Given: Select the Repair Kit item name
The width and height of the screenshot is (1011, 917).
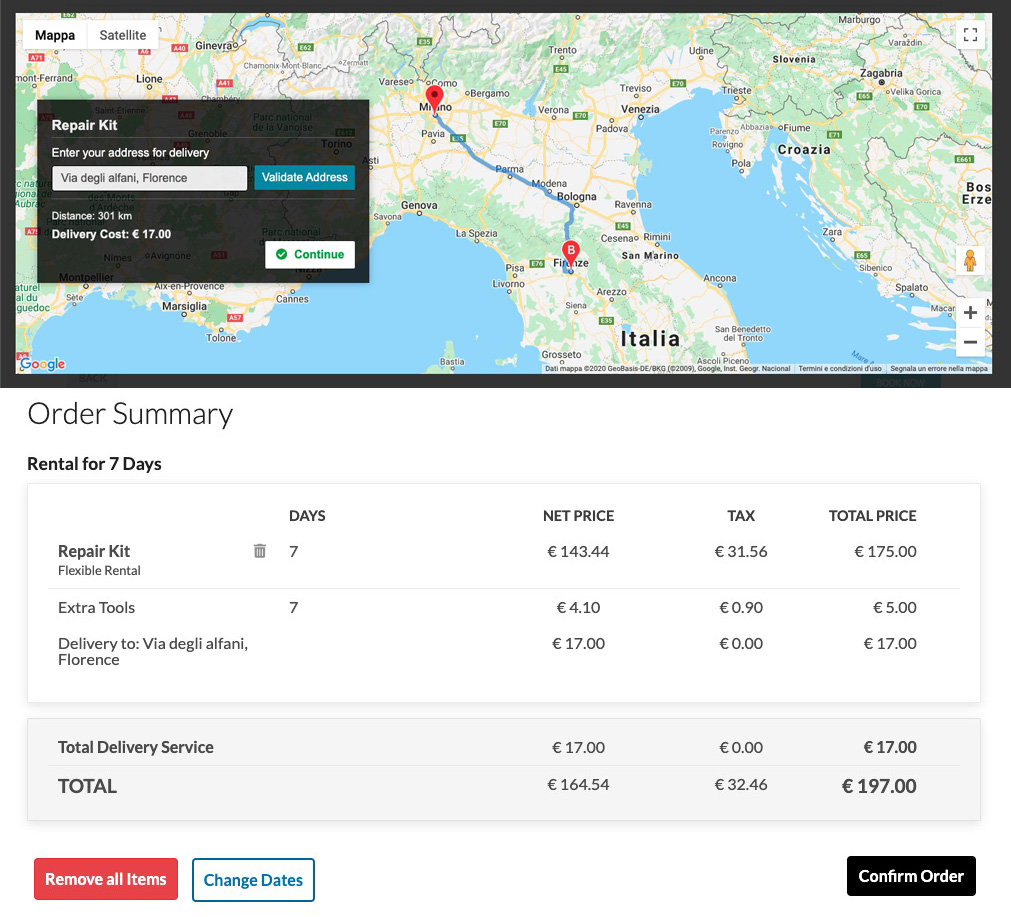Looking at the screenshot, I should coord(94,551).
